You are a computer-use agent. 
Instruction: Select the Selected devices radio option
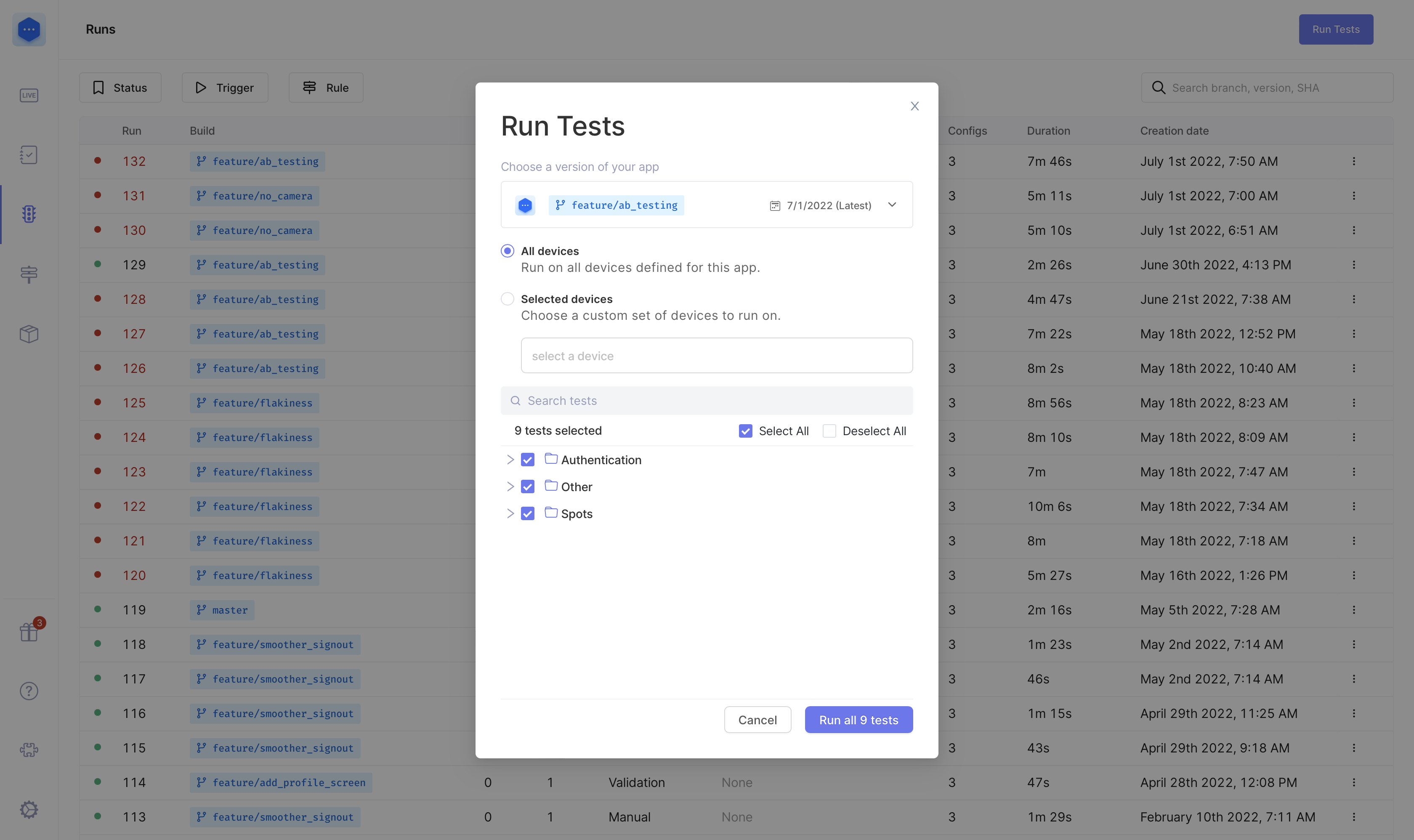[x=507, y=299]
